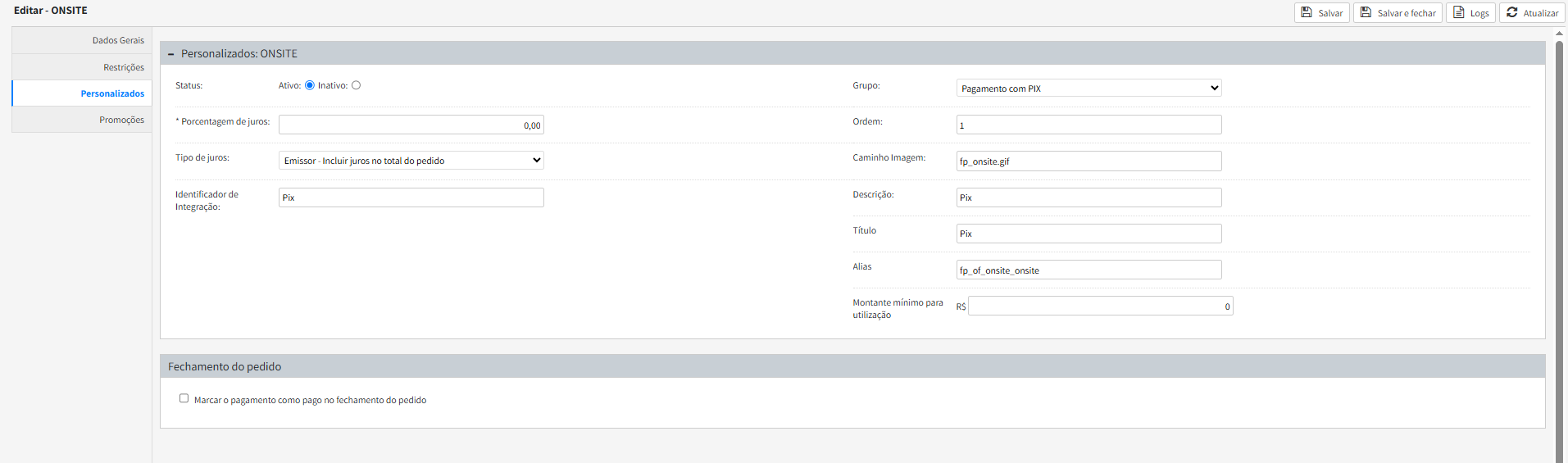This screenshot has height=463, width=1568.
Task: Open Logs via the document icon
Action: [x=1458, y=12]
